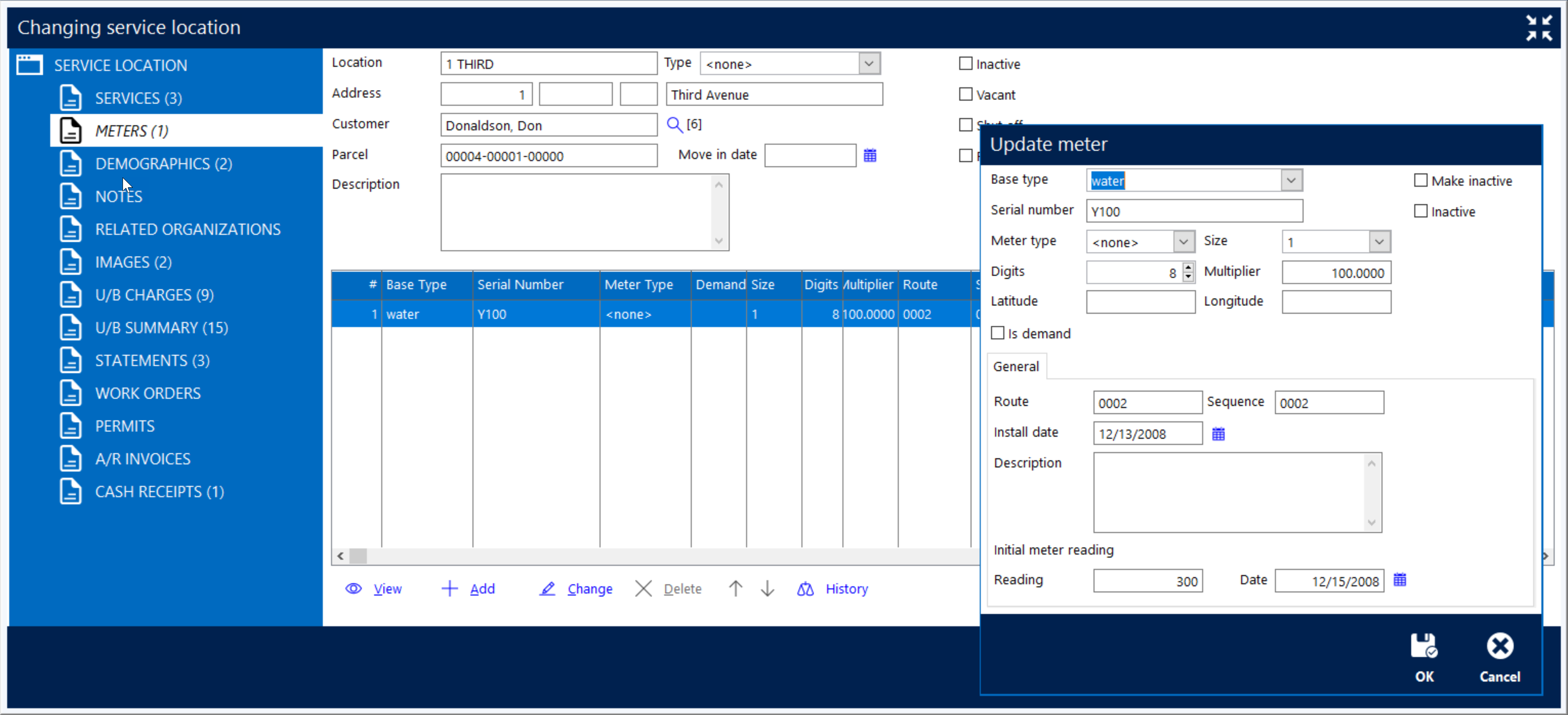Enable the Is demand checkbox

click(x=998, y=332)
